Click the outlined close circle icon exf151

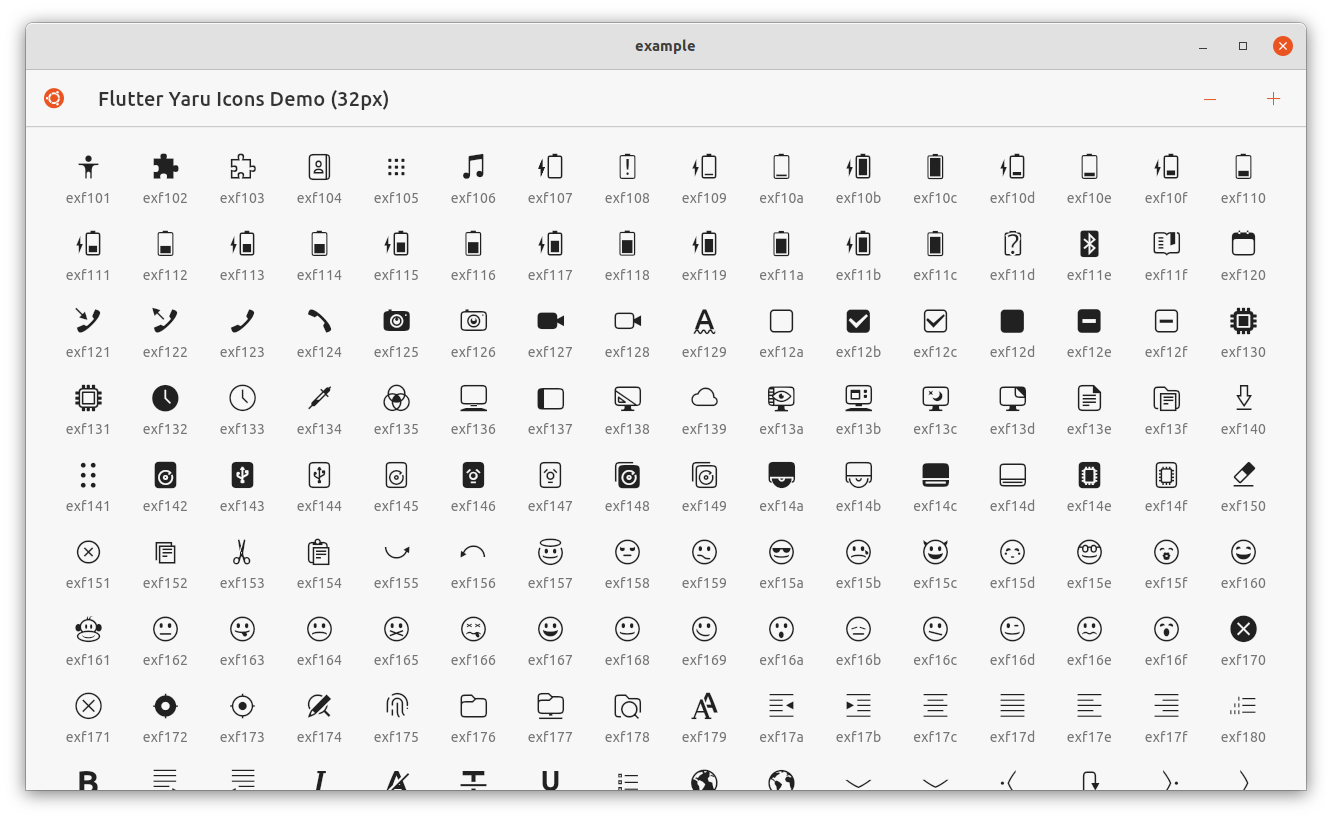tap(88, 551)
